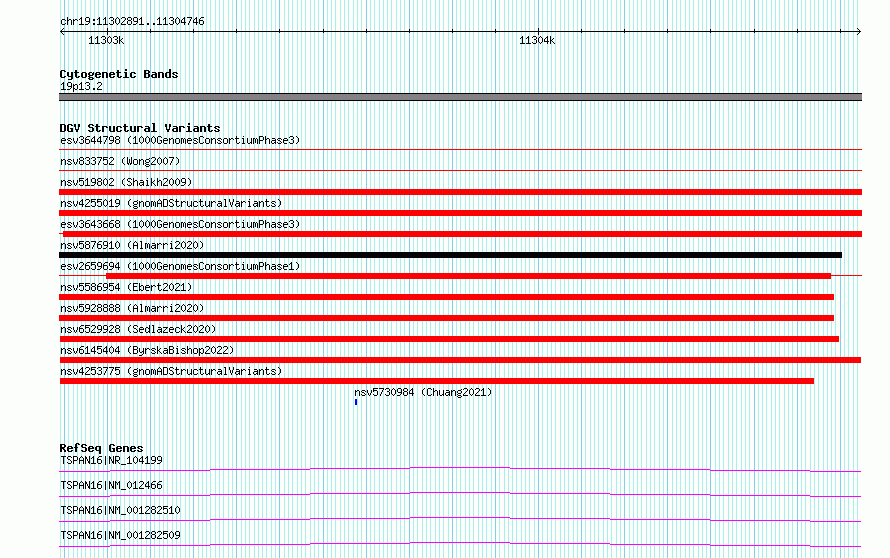Open variant esv3644798 label
Screen dimensions: 890x558
coord(180,140)
